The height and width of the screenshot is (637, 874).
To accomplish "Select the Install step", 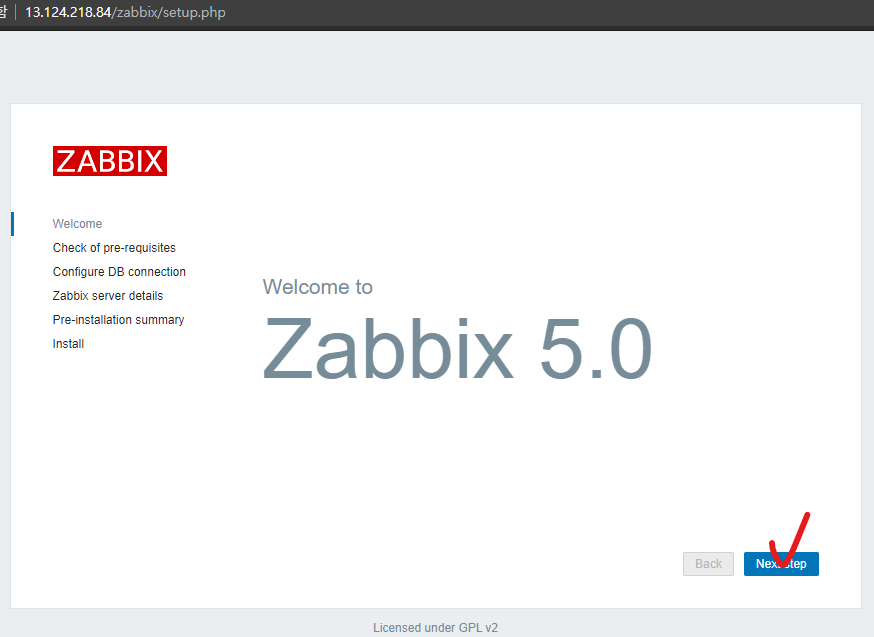I will point(69,343).
